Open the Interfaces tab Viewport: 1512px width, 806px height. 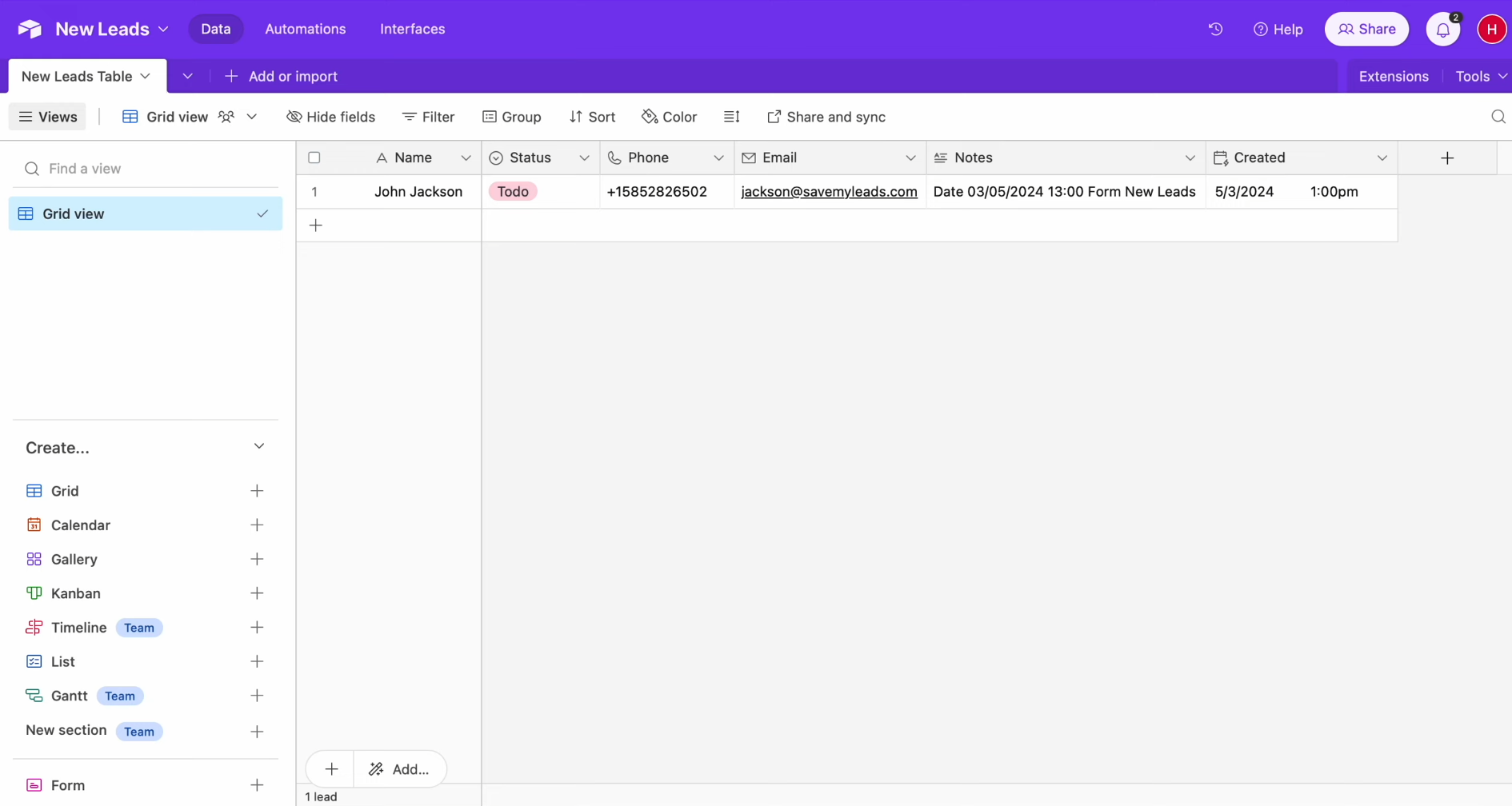point(412,29)
